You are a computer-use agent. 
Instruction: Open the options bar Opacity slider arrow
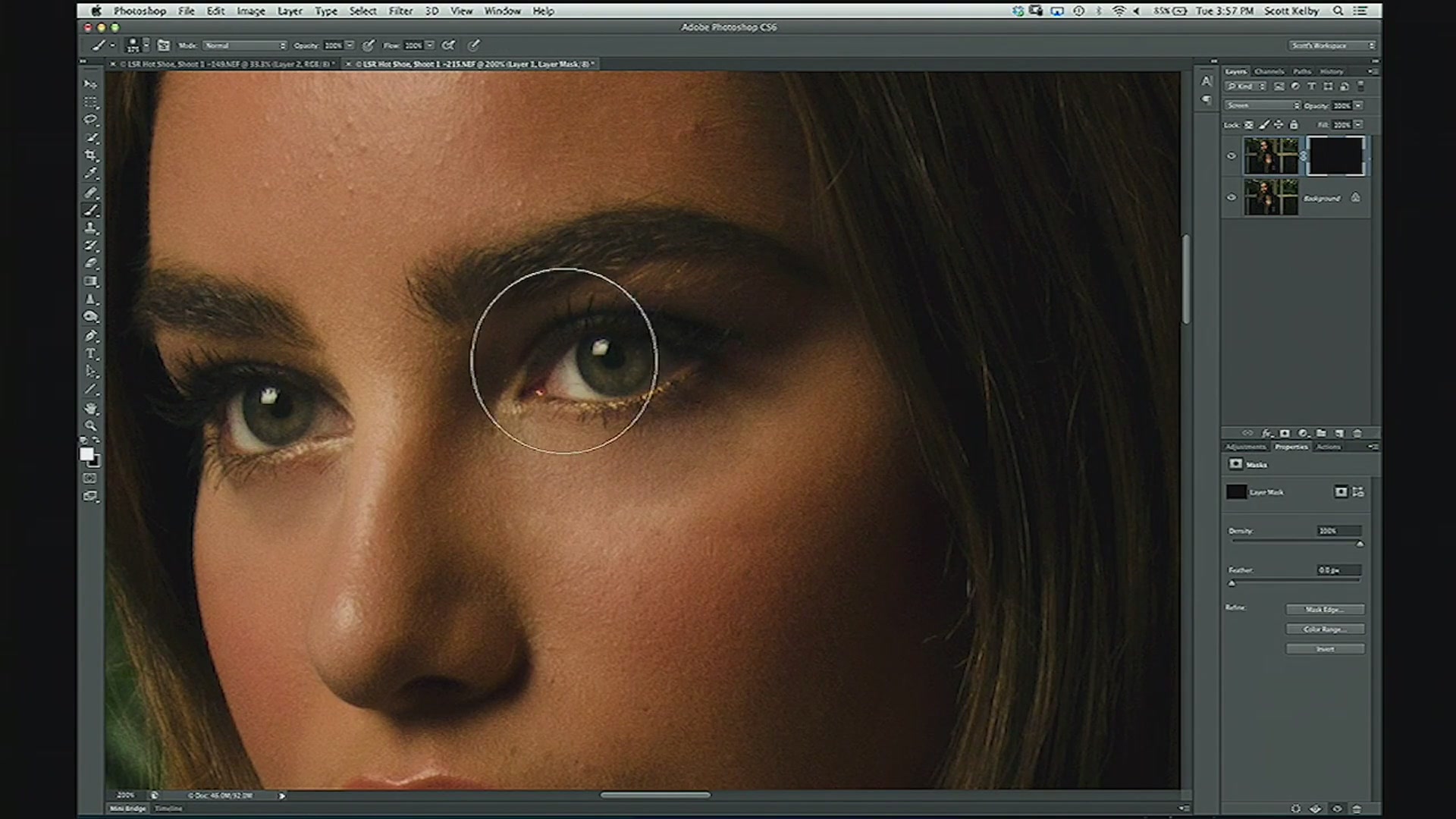pos(350,45)
